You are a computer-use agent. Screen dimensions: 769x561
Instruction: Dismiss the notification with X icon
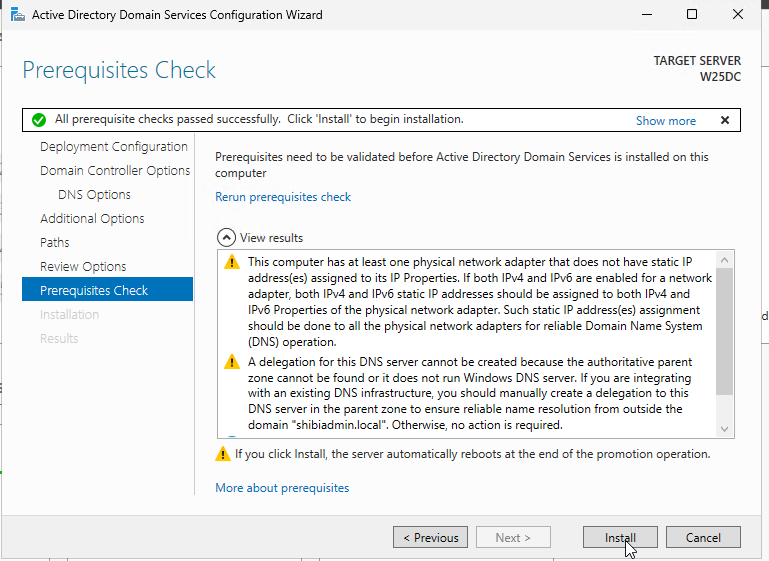(725, 120)
